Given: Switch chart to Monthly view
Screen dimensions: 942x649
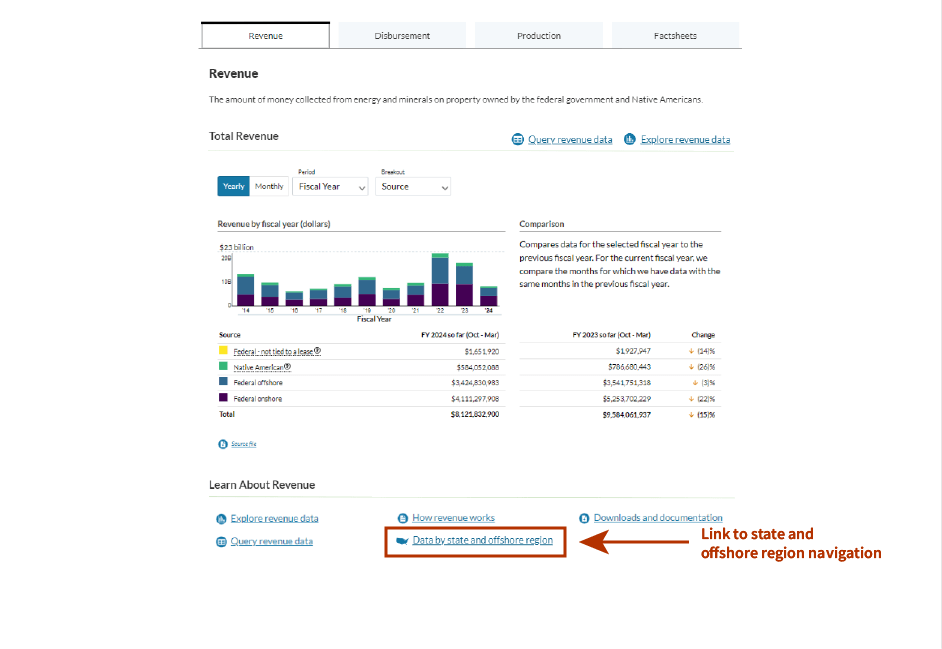Looking at the screenshot, I should [x=269, y=186].
